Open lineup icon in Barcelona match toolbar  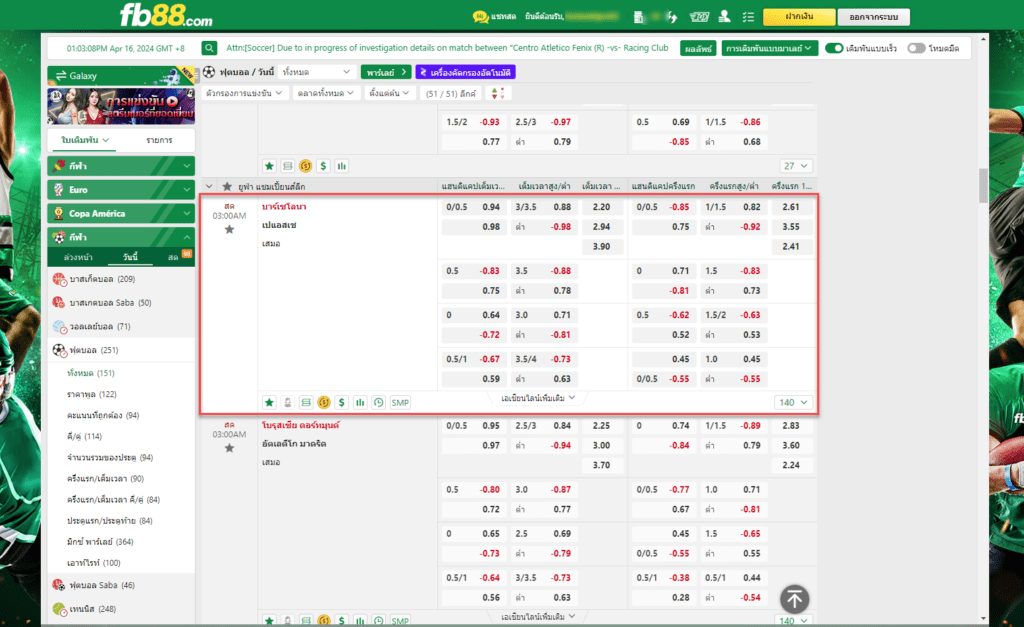287,402
